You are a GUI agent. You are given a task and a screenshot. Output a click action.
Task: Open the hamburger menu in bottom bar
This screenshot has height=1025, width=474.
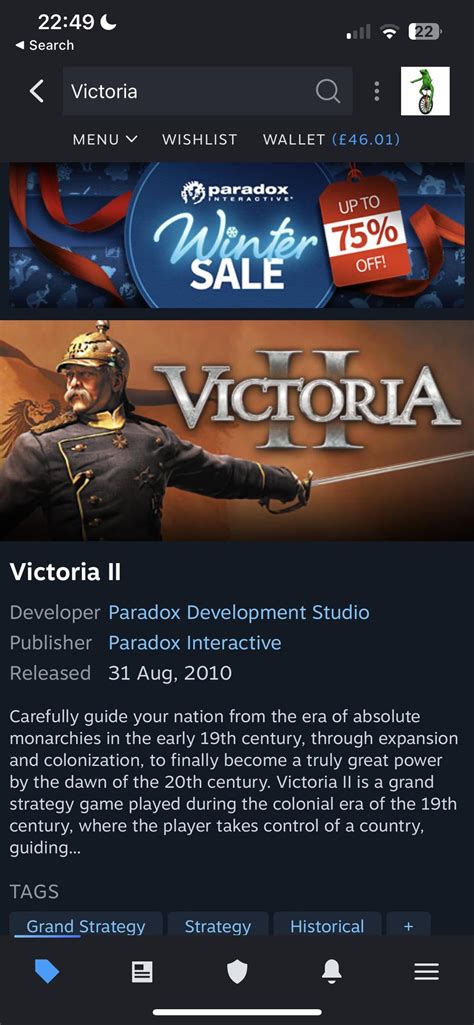point(426,972)
